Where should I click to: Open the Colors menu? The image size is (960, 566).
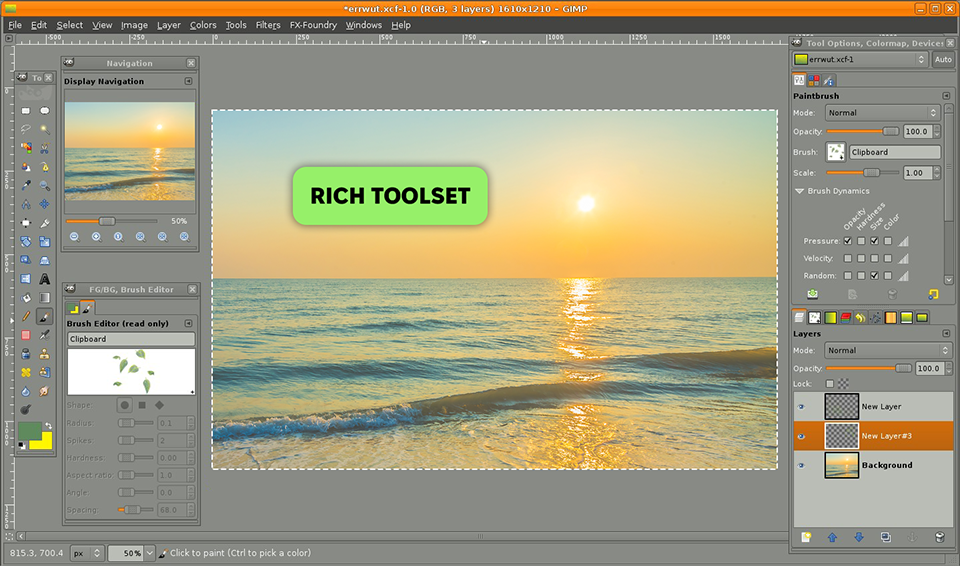(x=203, y=25)
